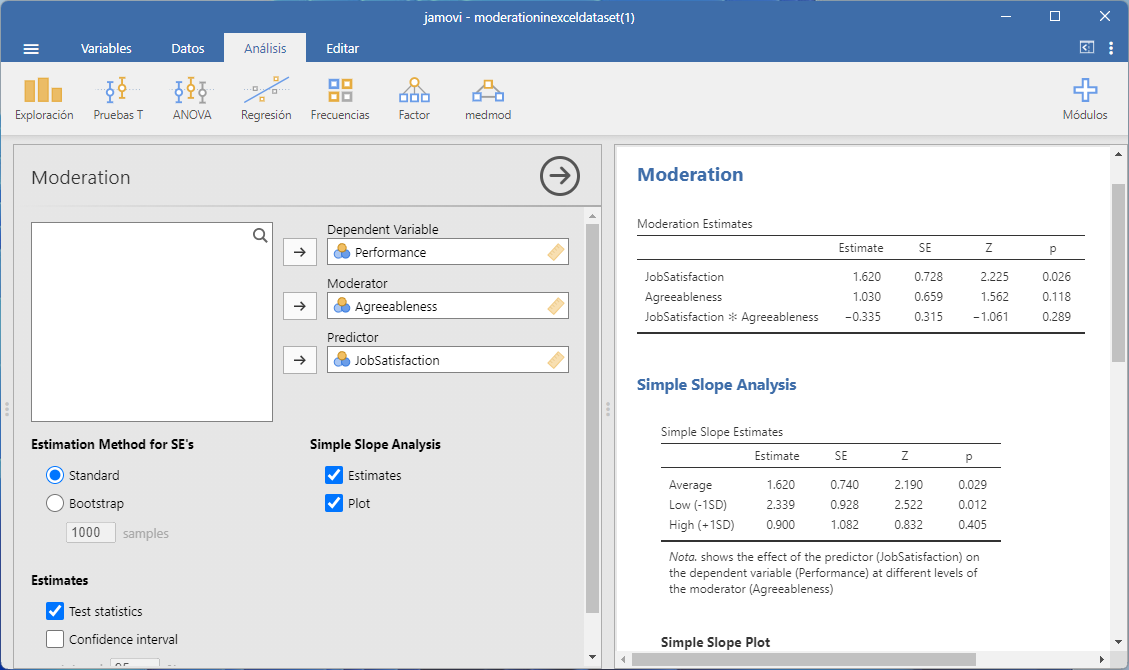Image resolution: width=1129 pixels, height=670 pixels.
Task: Open the hamburger main menu
Action: pos(31,49)
